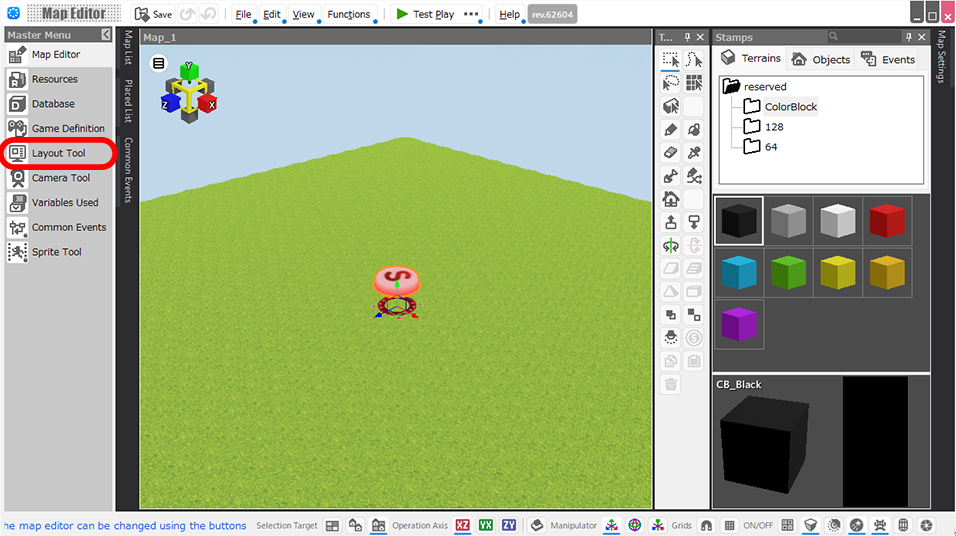Click the Save button
Screen dimensions: 956x536
(x=153, y=14)
